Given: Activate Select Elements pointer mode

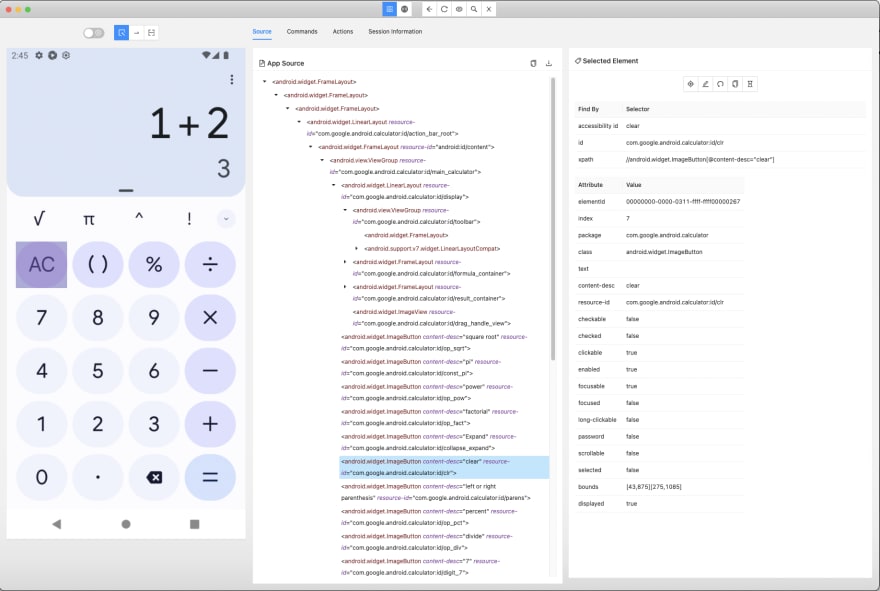Looking at the screenshot, I should pyautogui.click(x=121, y=33).
